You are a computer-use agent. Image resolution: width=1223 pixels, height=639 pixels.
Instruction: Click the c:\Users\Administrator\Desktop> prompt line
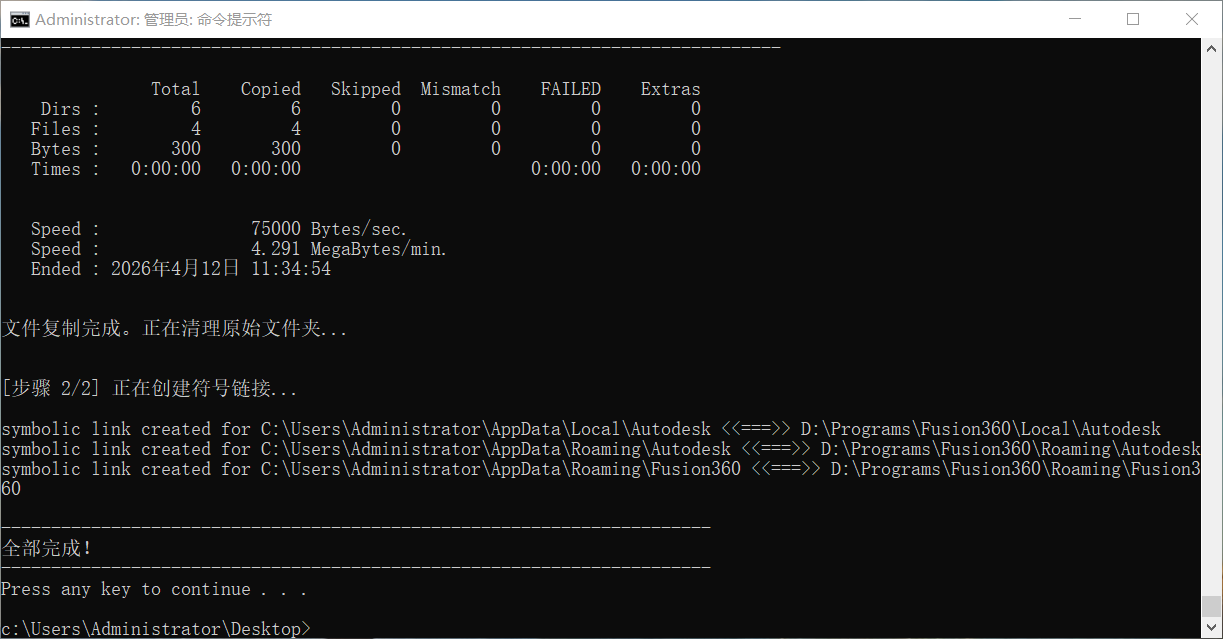coord(155,629)
